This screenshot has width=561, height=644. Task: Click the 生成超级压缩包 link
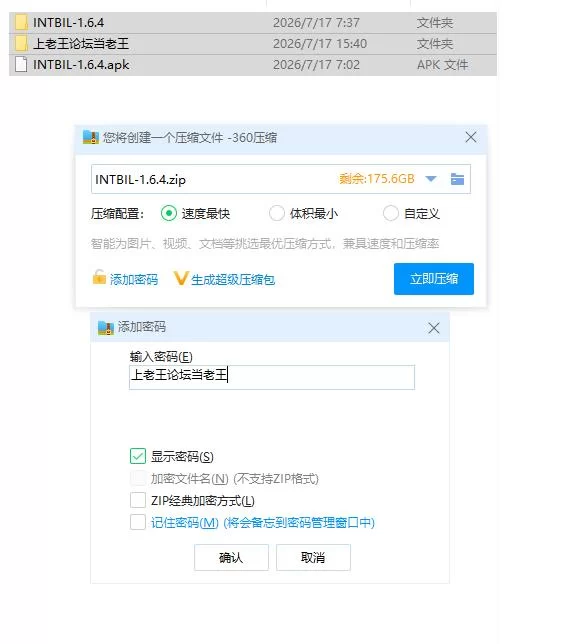tap(233, 280)
